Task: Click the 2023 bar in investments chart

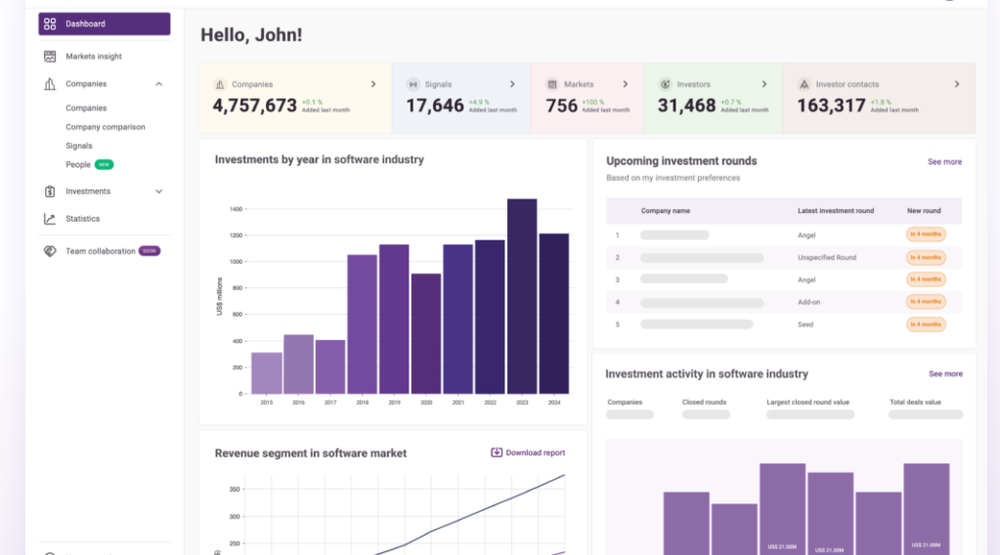Action: pyautogui.click(x=522, y=296)
